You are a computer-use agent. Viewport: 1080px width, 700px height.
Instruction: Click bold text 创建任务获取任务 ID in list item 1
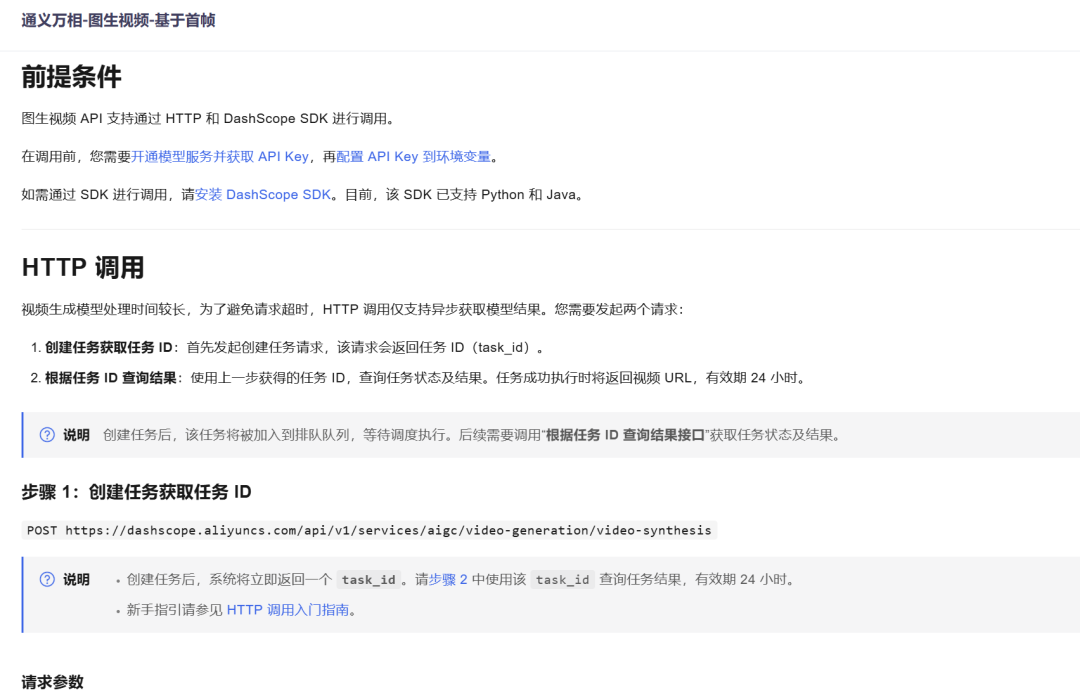[x=109, y=347]
